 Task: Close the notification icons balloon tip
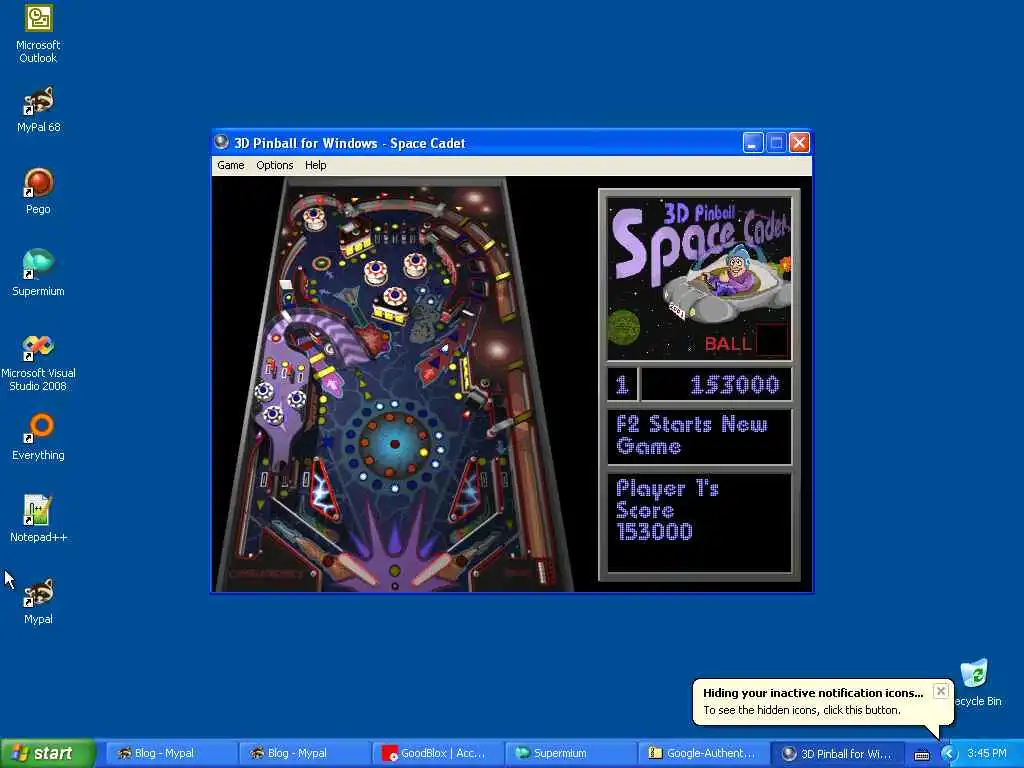tap(940, 691)
